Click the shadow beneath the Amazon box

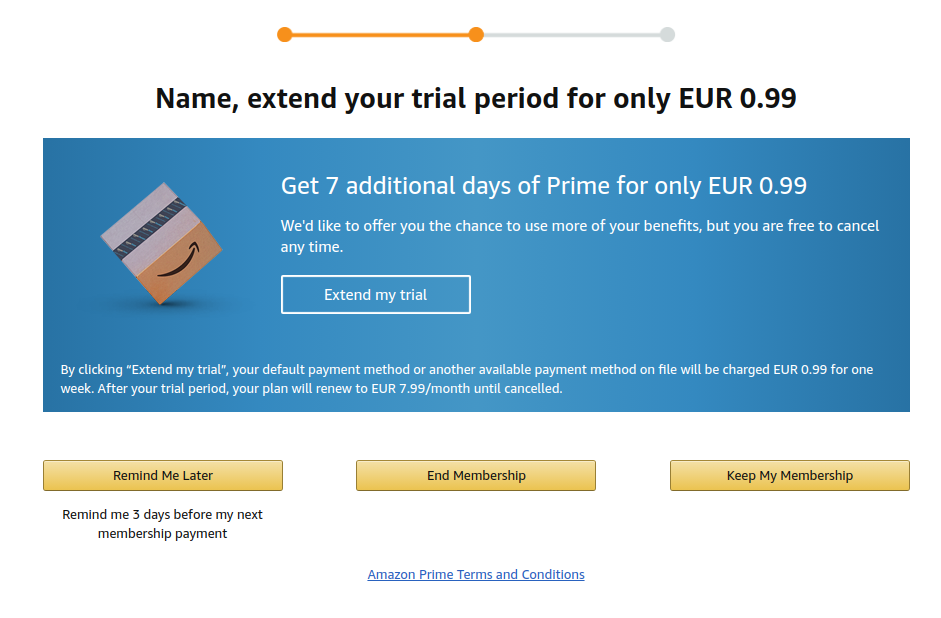163,306
